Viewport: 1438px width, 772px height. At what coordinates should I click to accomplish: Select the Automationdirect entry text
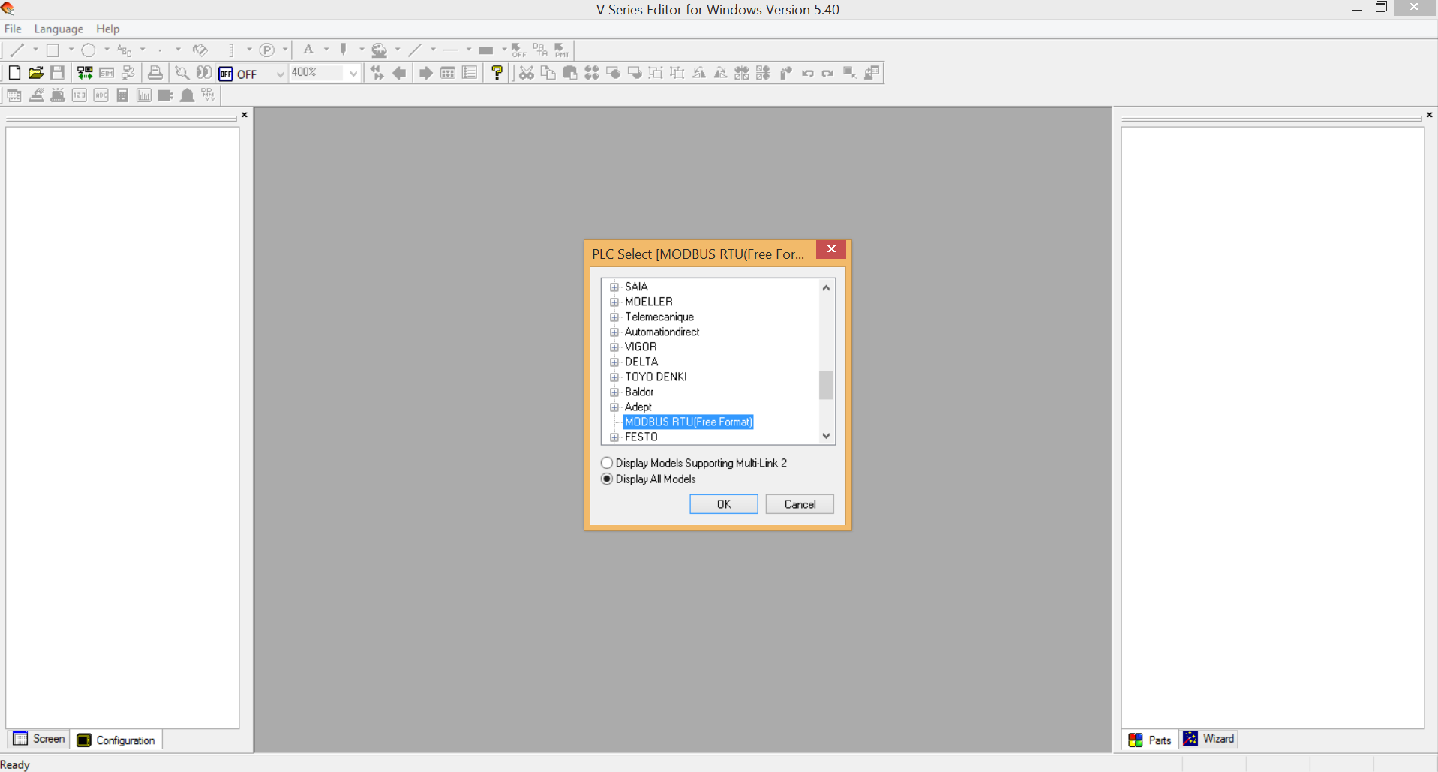pyautogui.click(x=662, y=332)
